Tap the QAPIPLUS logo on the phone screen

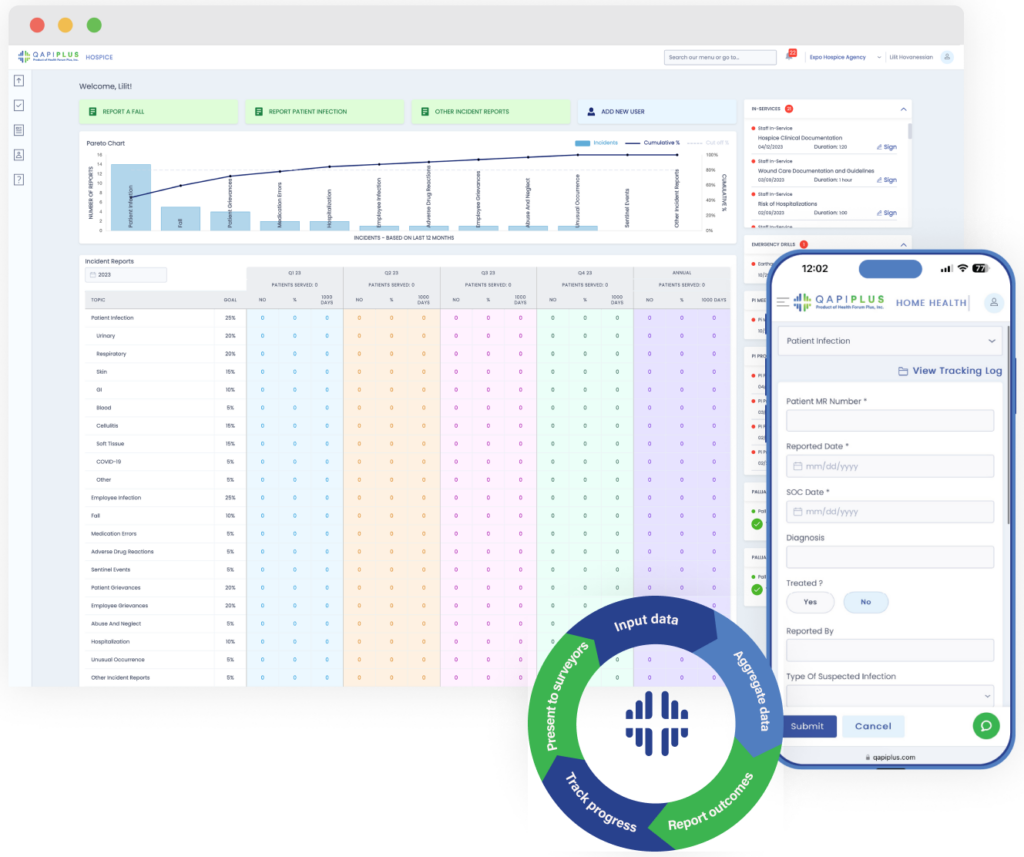tap(839, 302)
